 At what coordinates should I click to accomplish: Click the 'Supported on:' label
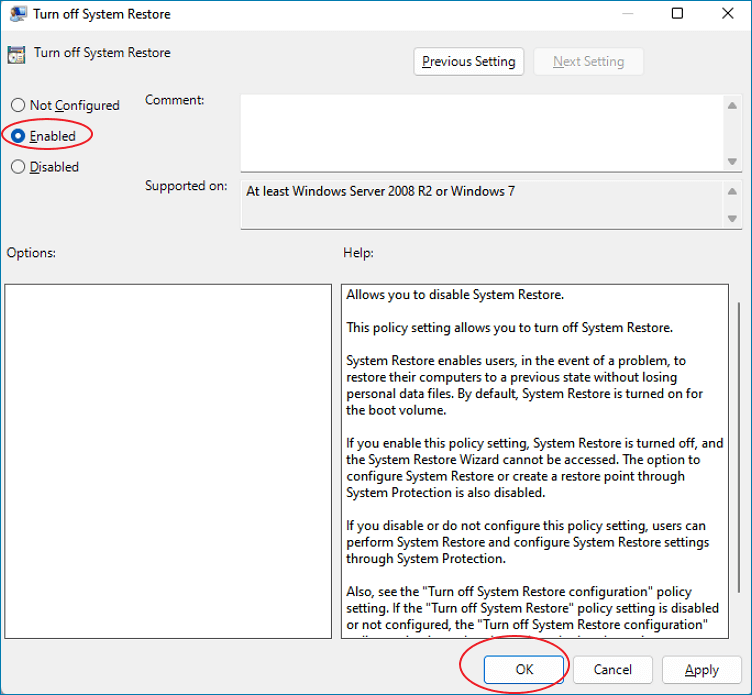click(x=186, y=186)
